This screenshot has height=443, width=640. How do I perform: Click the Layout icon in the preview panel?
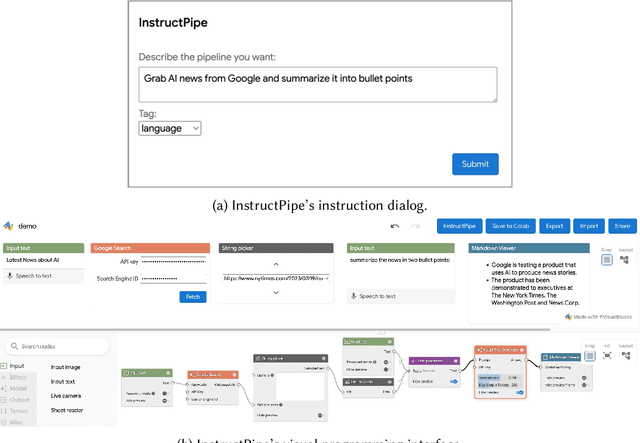point(625,260)
